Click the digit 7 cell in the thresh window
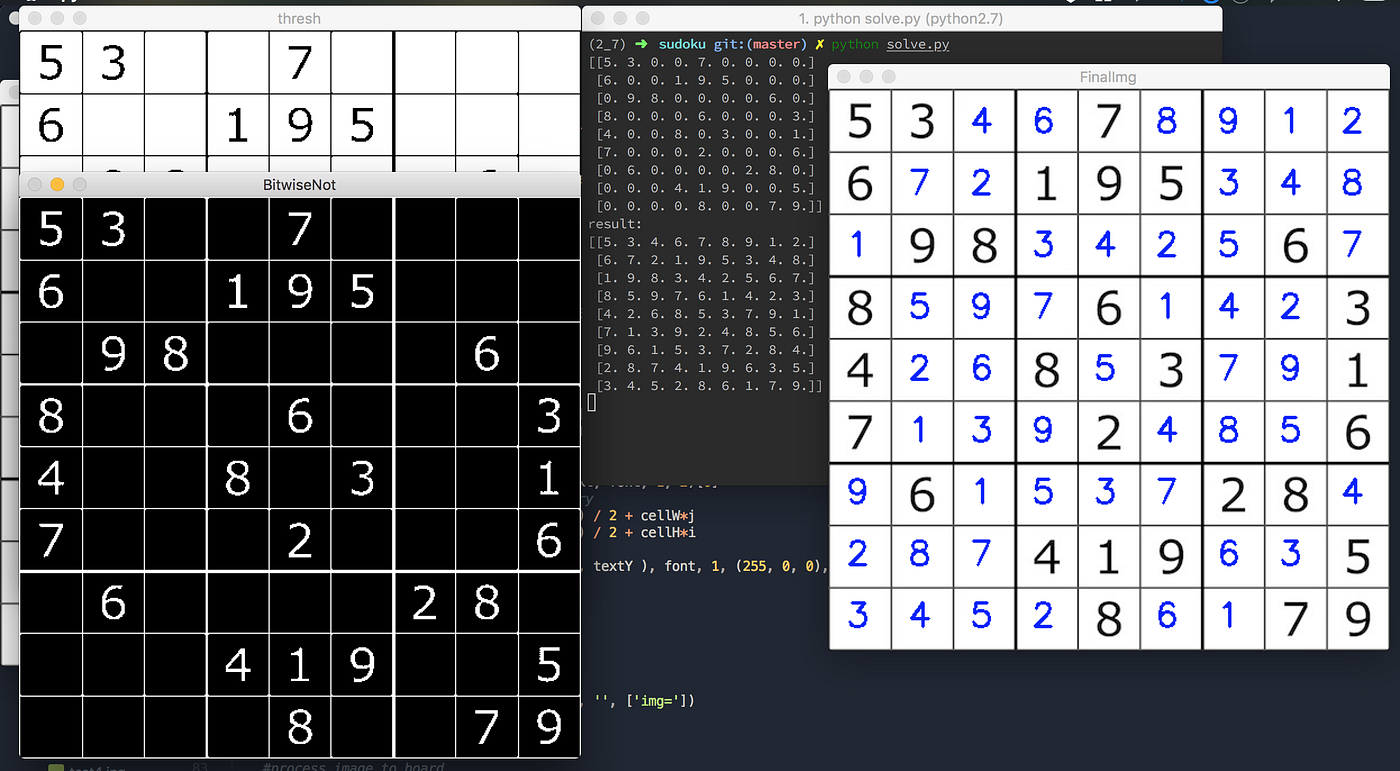The height and width of the screenshot is (771, 1400). tap(300, 63)
